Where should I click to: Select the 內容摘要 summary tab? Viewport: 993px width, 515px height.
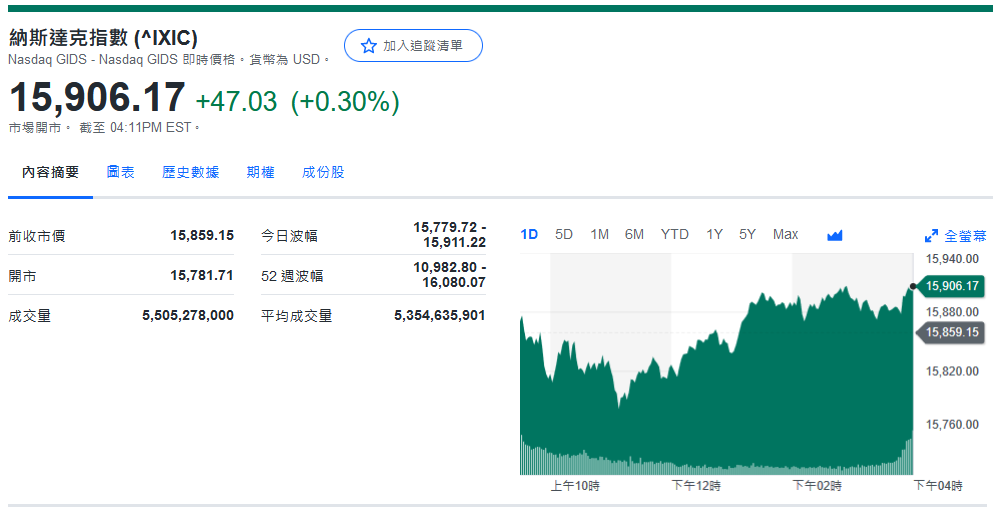[x=51, y=172]
